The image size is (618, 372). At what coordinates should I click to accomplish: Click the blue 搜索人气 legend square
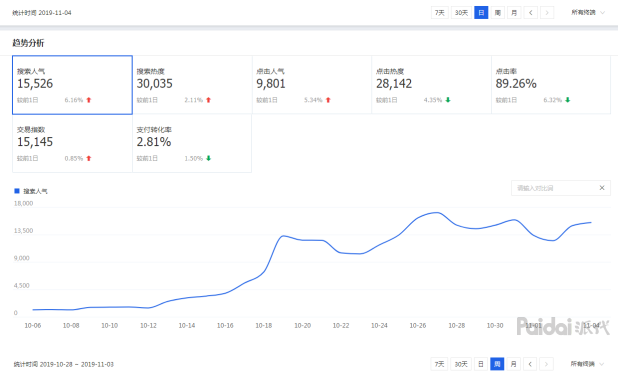pyautogui.click(x=17, y=191)
